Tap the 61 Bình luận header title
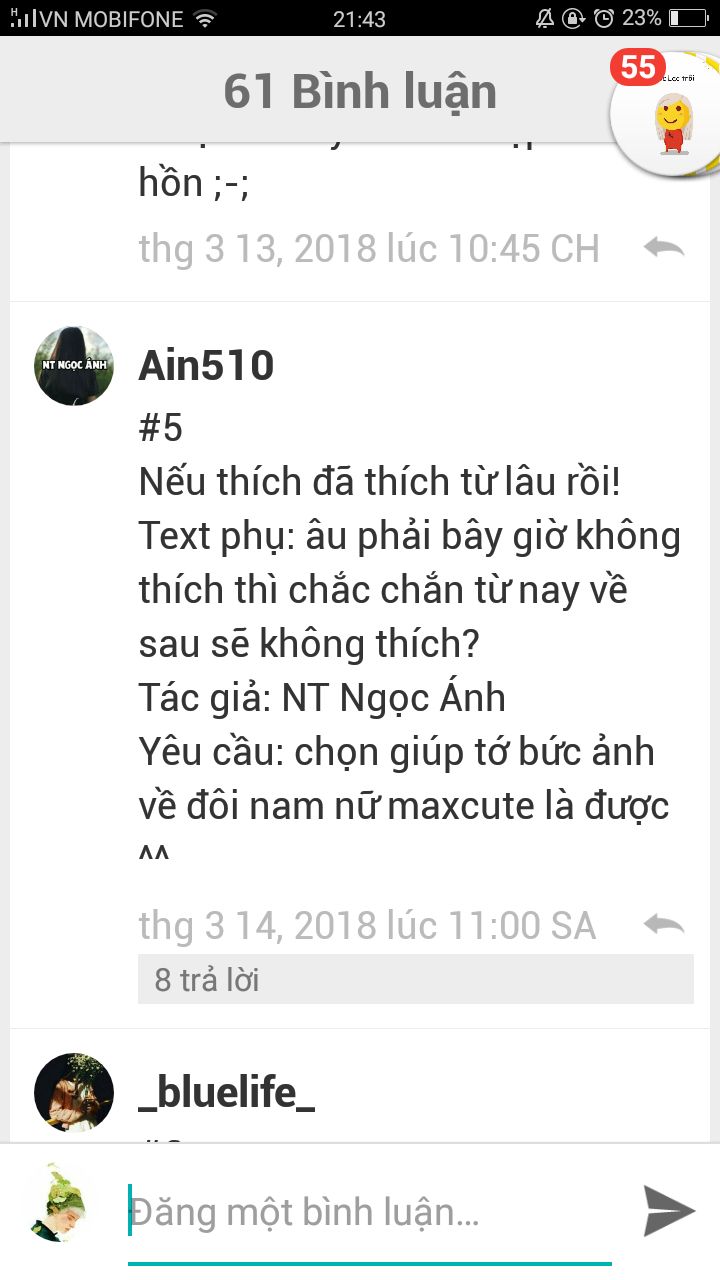This screenshot has height=1280, width=720. point(360,92)
